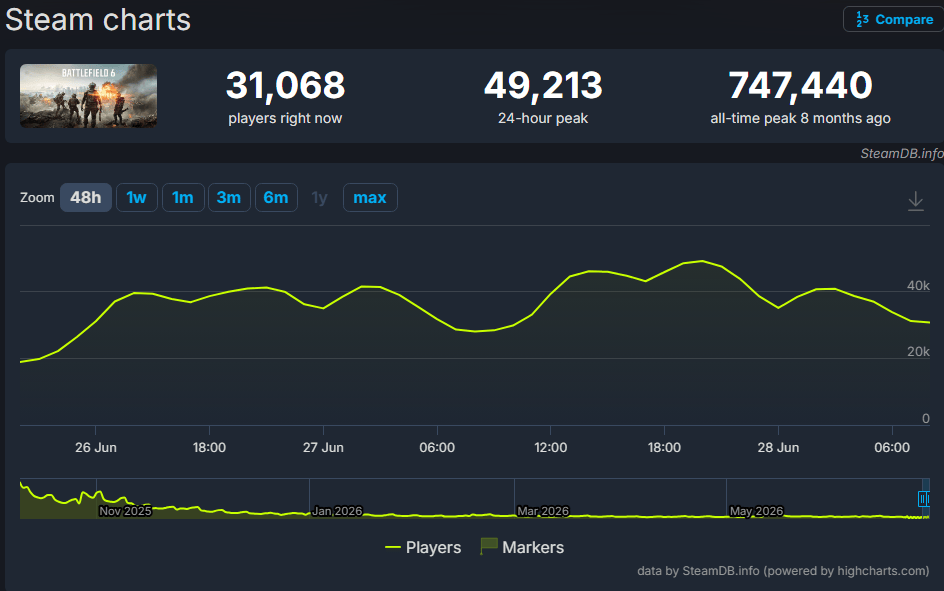Image resolution: width=944 pixels, height=591 pixels.
Task: Open the SteamDB.info credit link
Action: click(901, 153)
